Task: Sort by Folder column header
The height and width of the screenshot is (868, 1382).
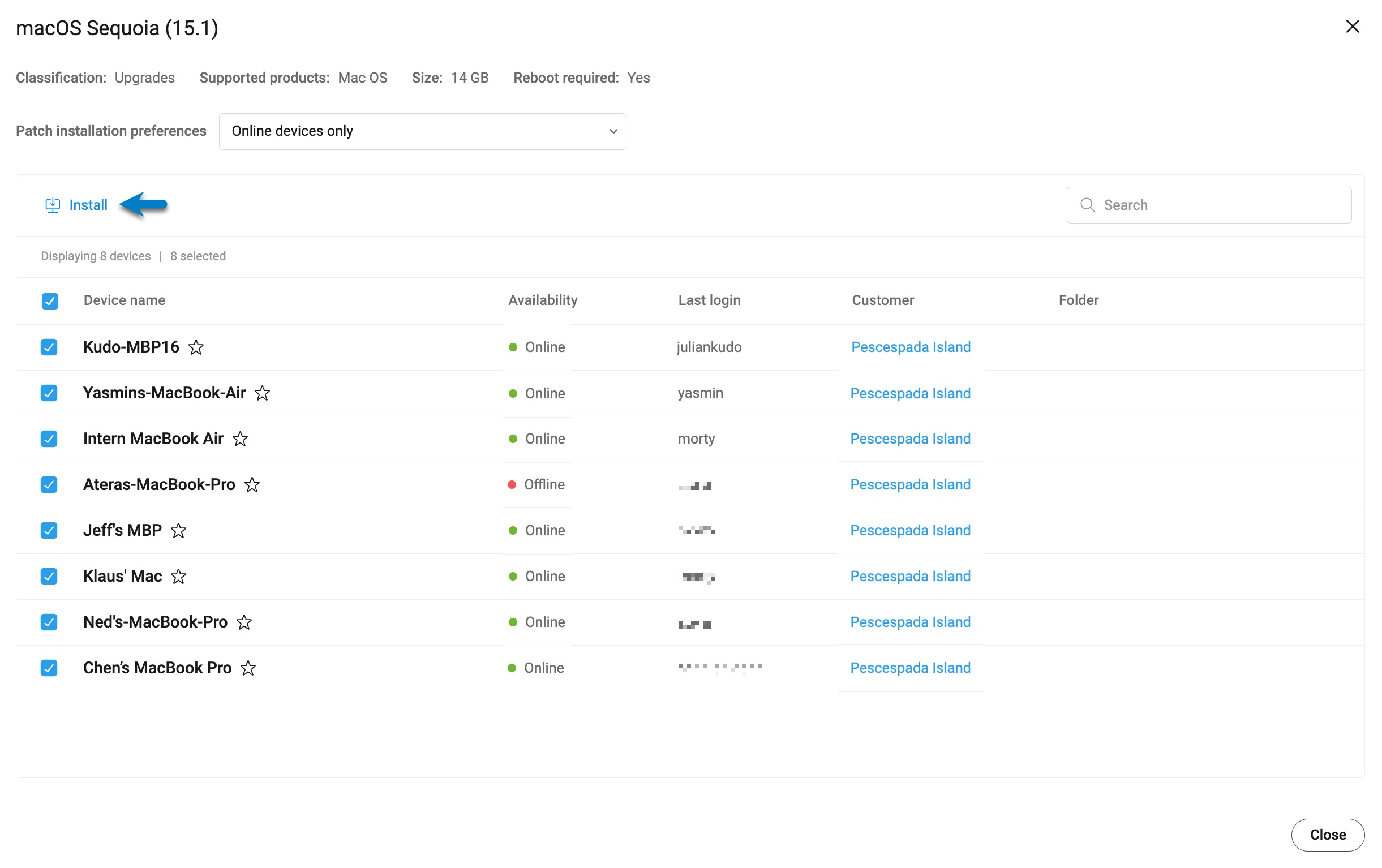Action: [x=1079, y=300]
